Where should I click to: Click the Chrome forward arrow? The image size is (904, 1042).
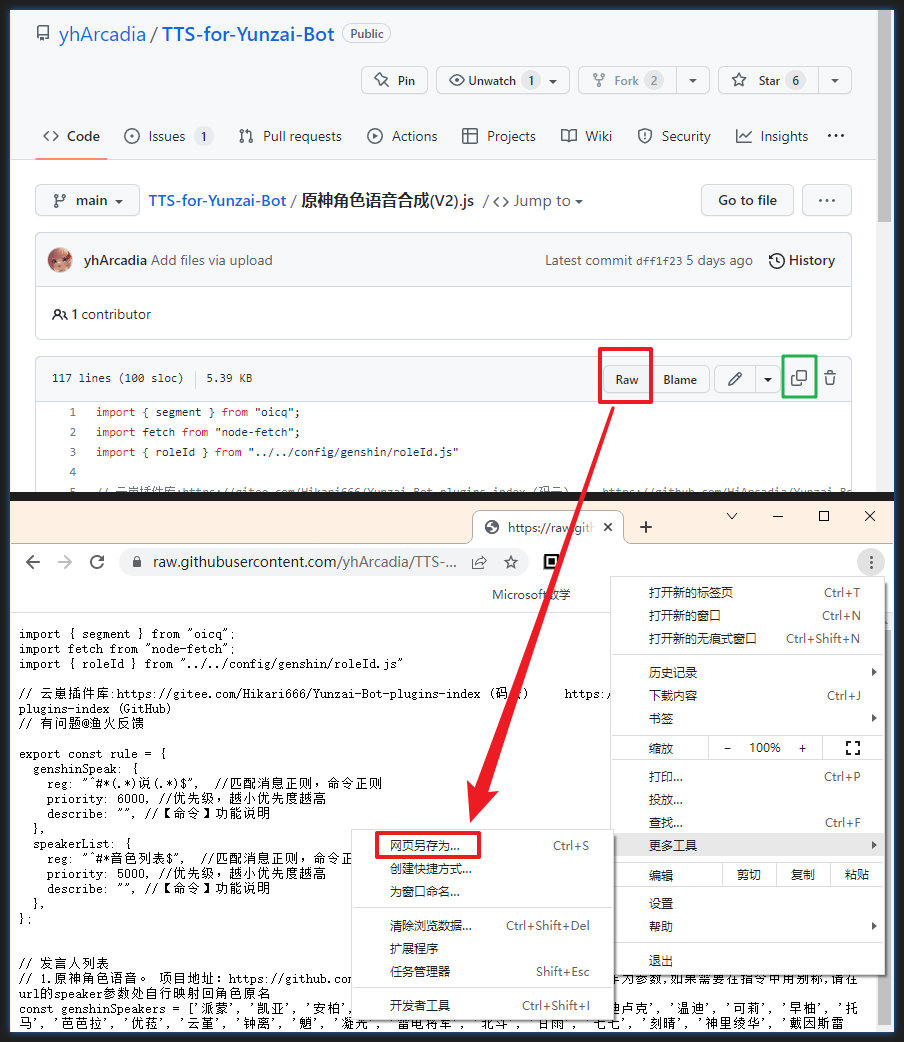click(x=64, y=562)
